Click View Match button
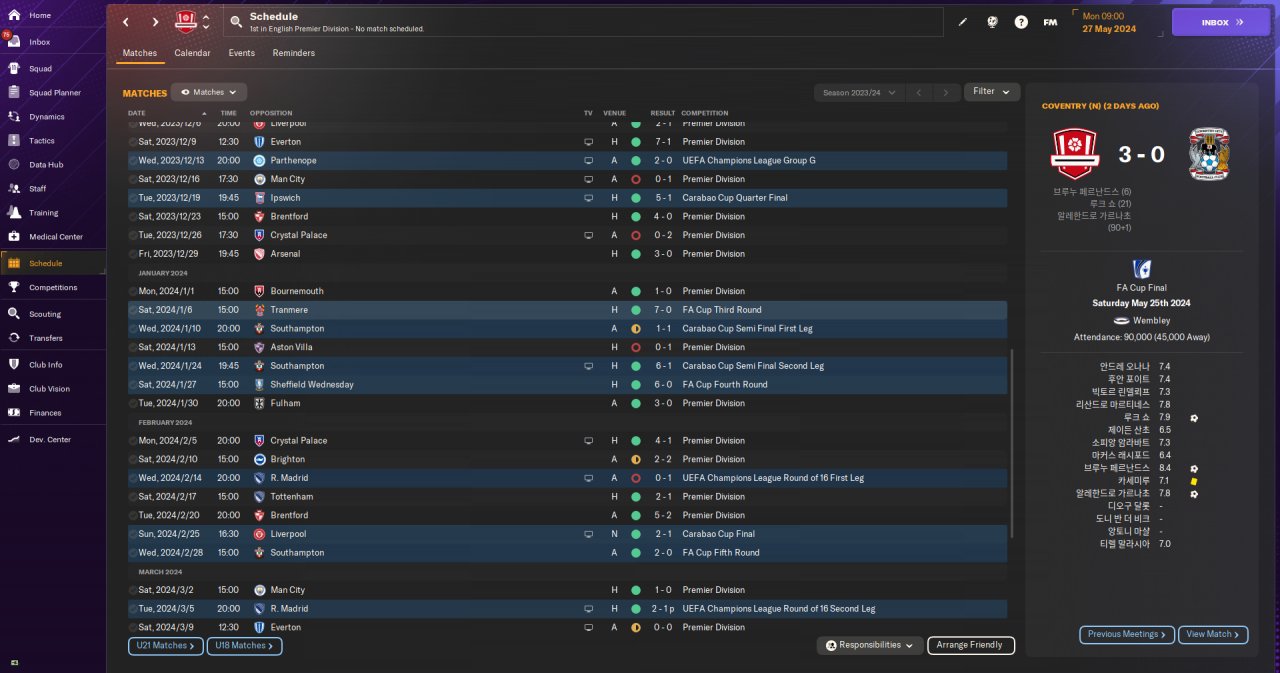1280x673 pixels. (1214, 634)
